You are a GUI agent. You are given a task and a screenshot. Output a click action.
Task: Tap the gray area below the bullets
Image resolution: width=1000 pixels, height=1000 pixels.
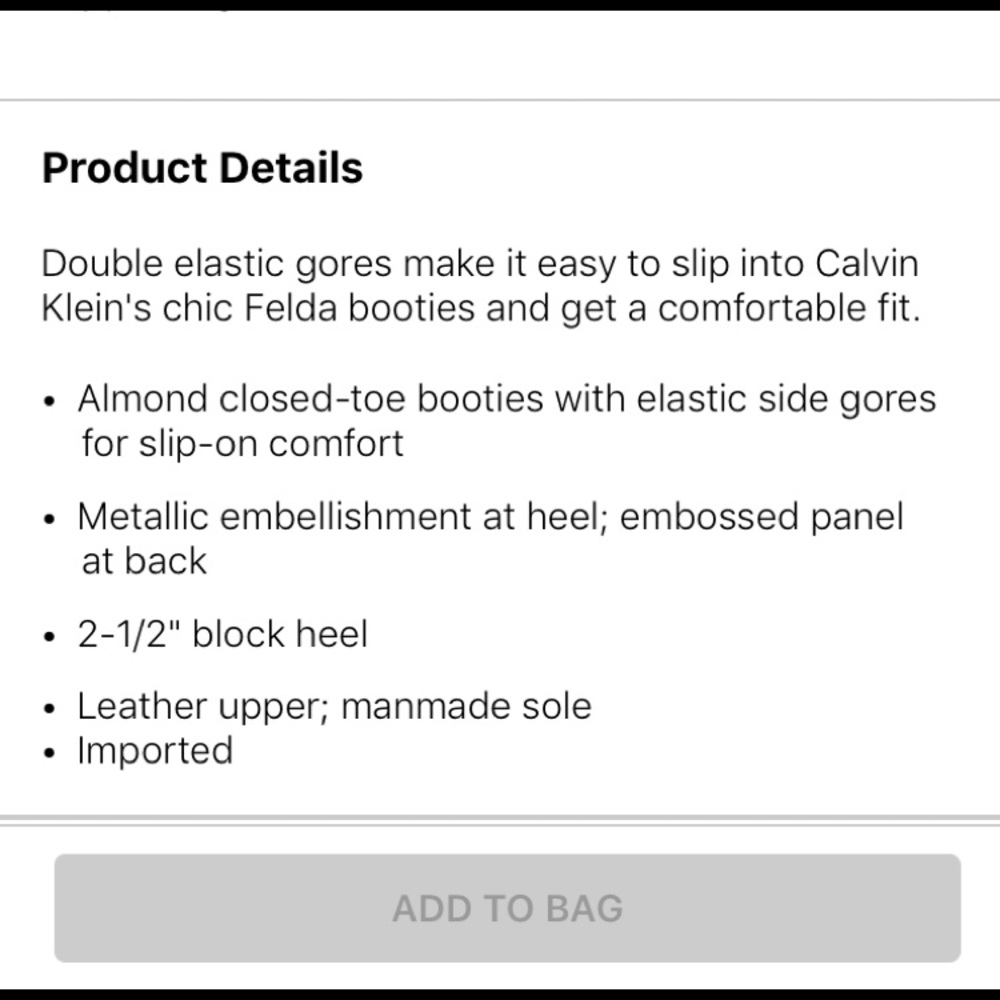(500, 790)
